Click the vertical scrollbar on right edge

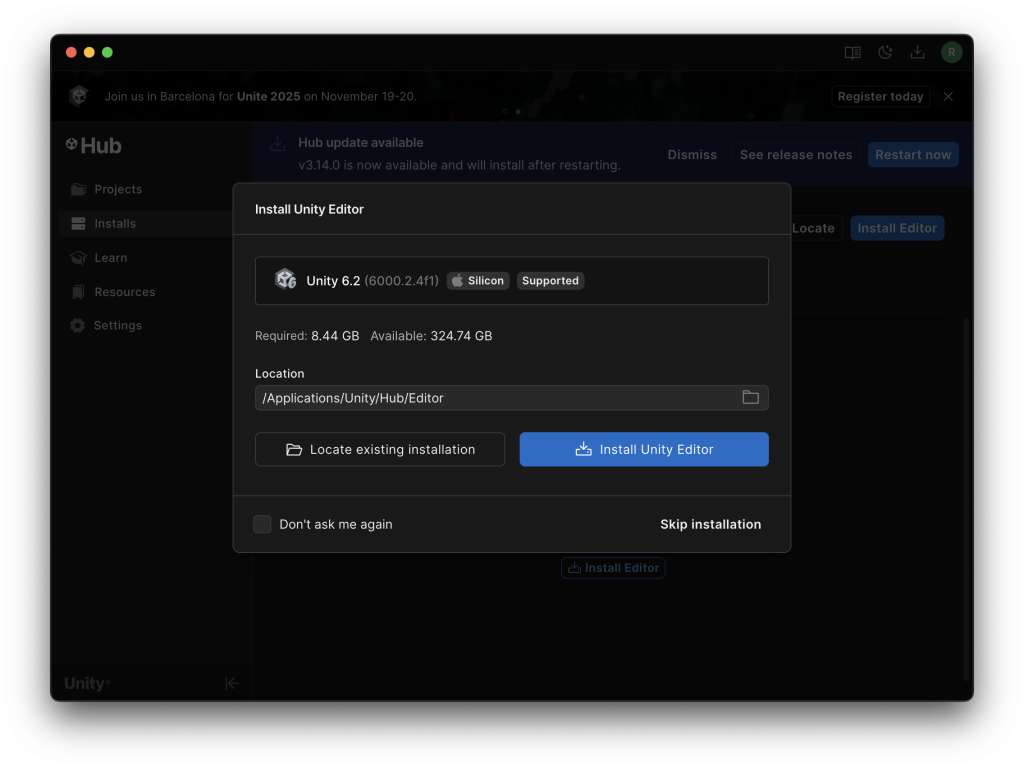pos(967,500)
